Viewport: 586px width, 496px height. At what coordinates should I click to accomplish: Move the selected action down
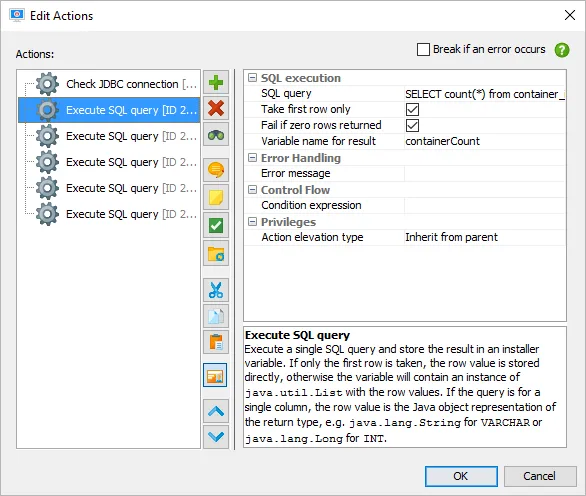[x=216, y=437]
